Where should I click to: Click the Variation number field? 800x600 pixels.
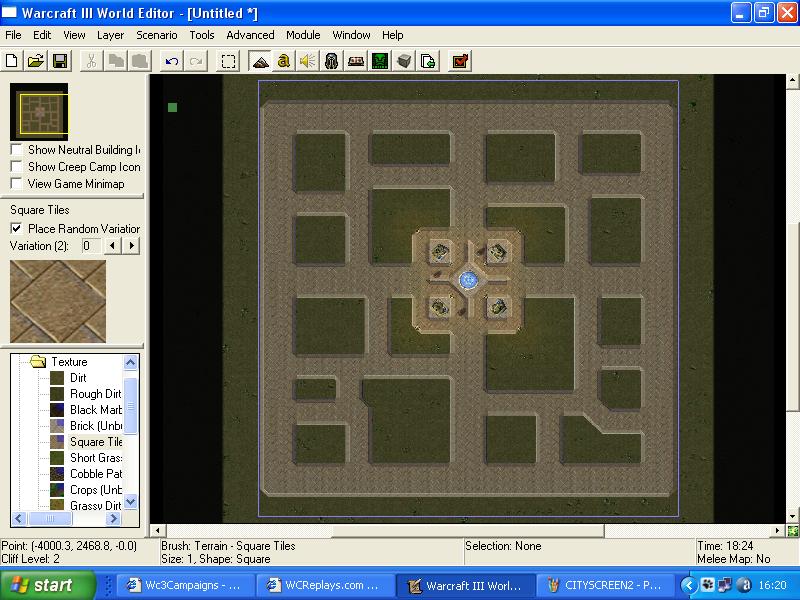(x=91, y=246)
